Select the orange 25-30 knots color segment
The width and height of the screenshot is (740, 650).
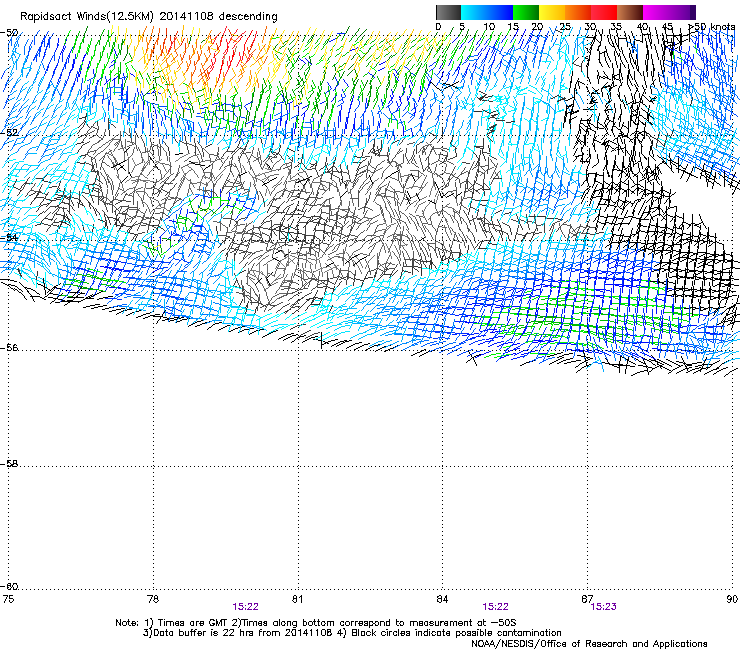click(x=578, y=12)
